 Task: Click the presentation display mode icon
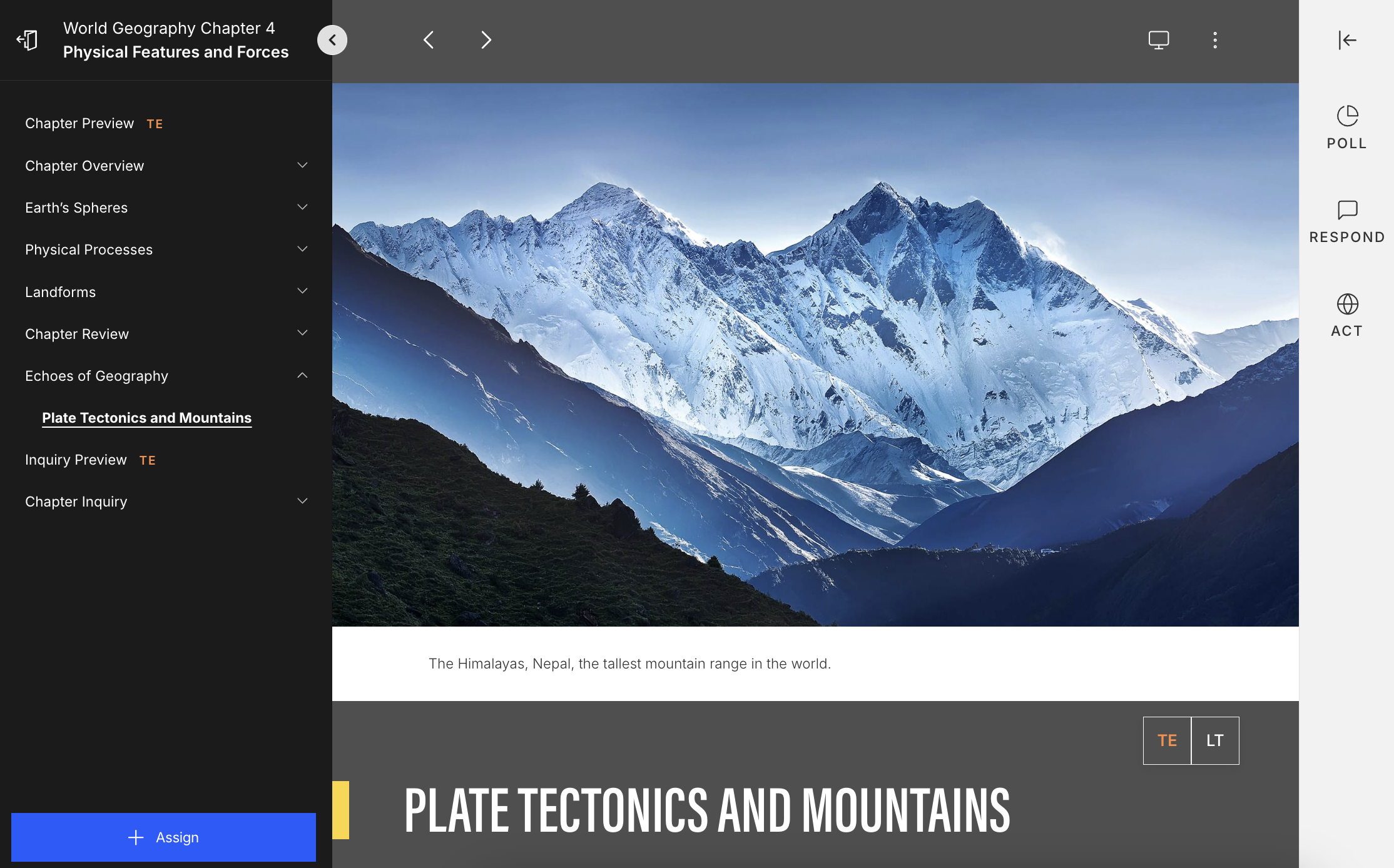pyautogui.click(x=1158, y=40)
